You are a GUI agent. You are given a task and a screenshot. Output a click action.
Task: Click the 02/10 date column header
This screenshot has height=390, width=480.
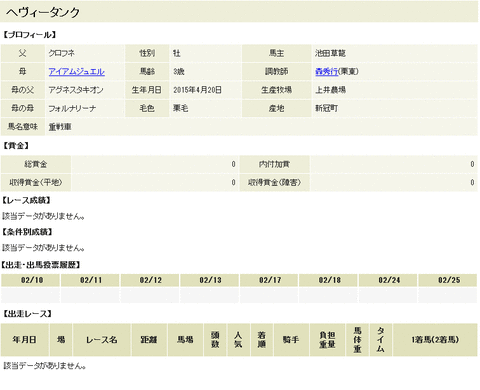(30, 280)
